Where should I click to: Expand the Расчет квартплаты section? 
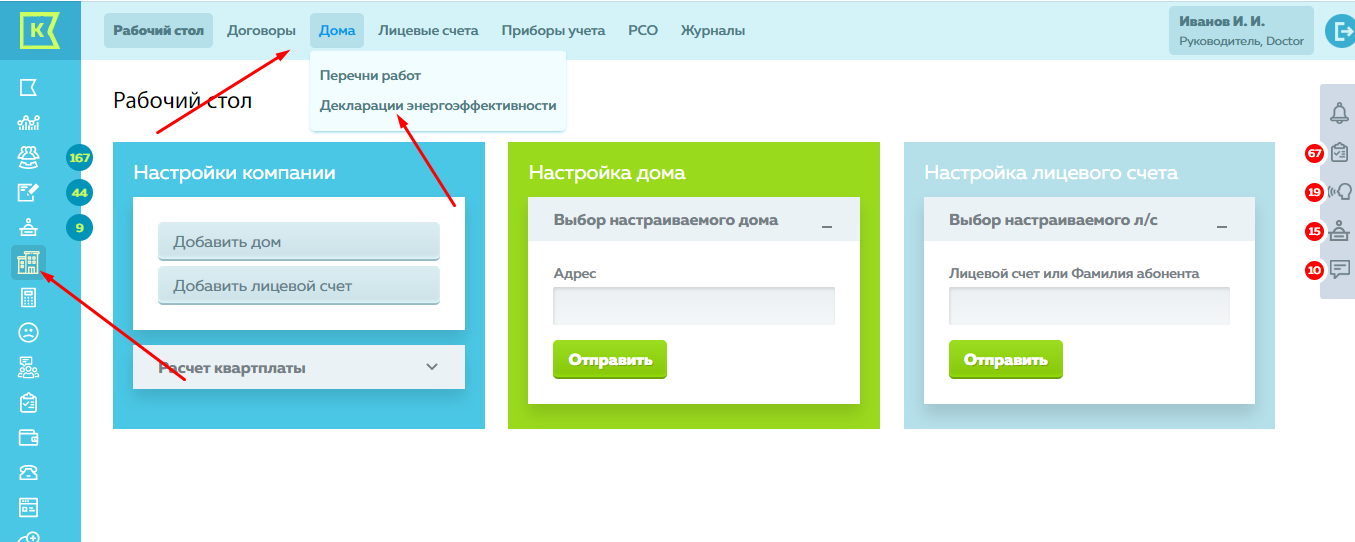point(299,367)
